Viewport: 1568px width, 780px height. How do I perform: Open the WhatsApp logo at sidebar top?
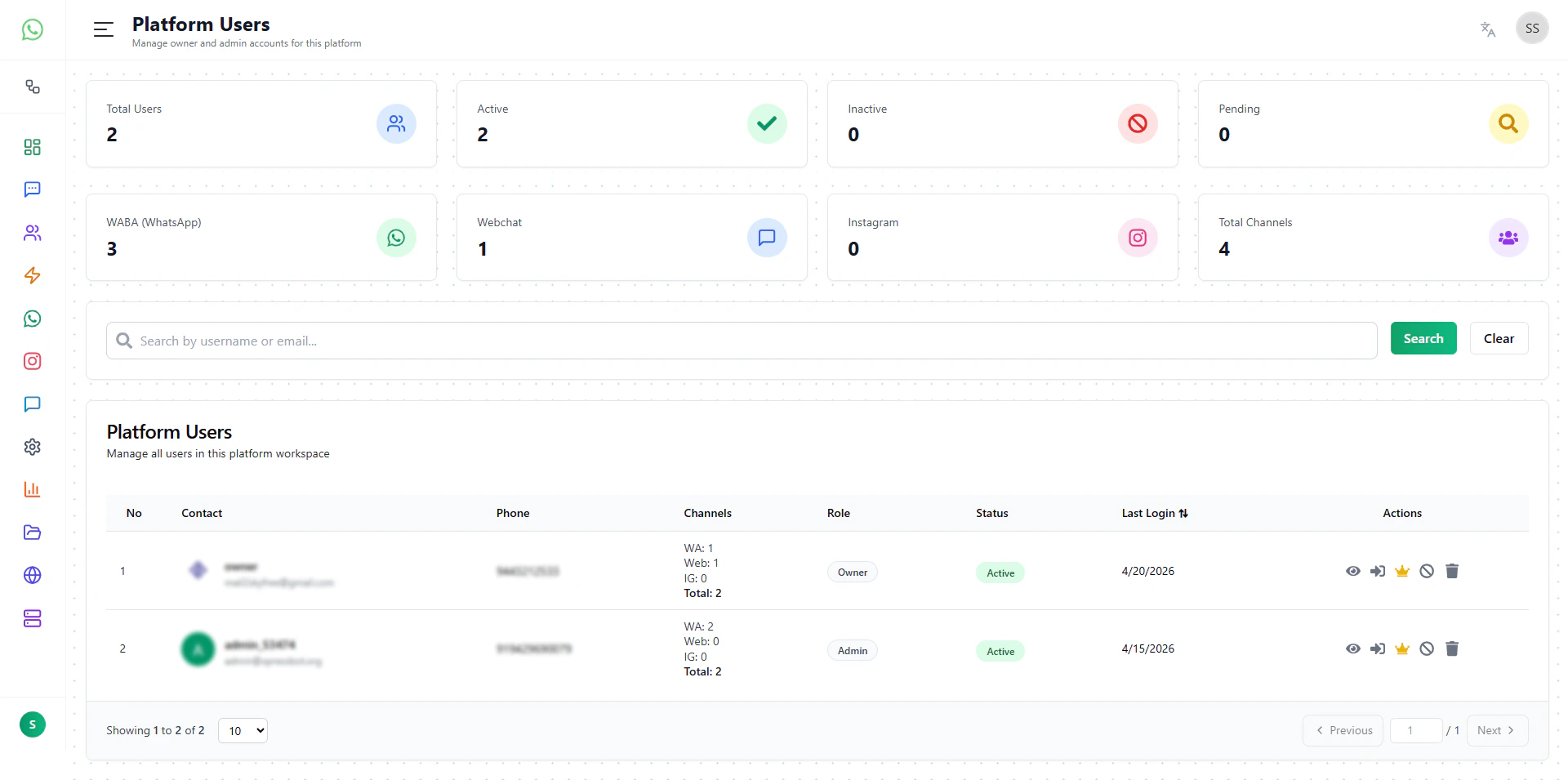[x=33, y=29]
